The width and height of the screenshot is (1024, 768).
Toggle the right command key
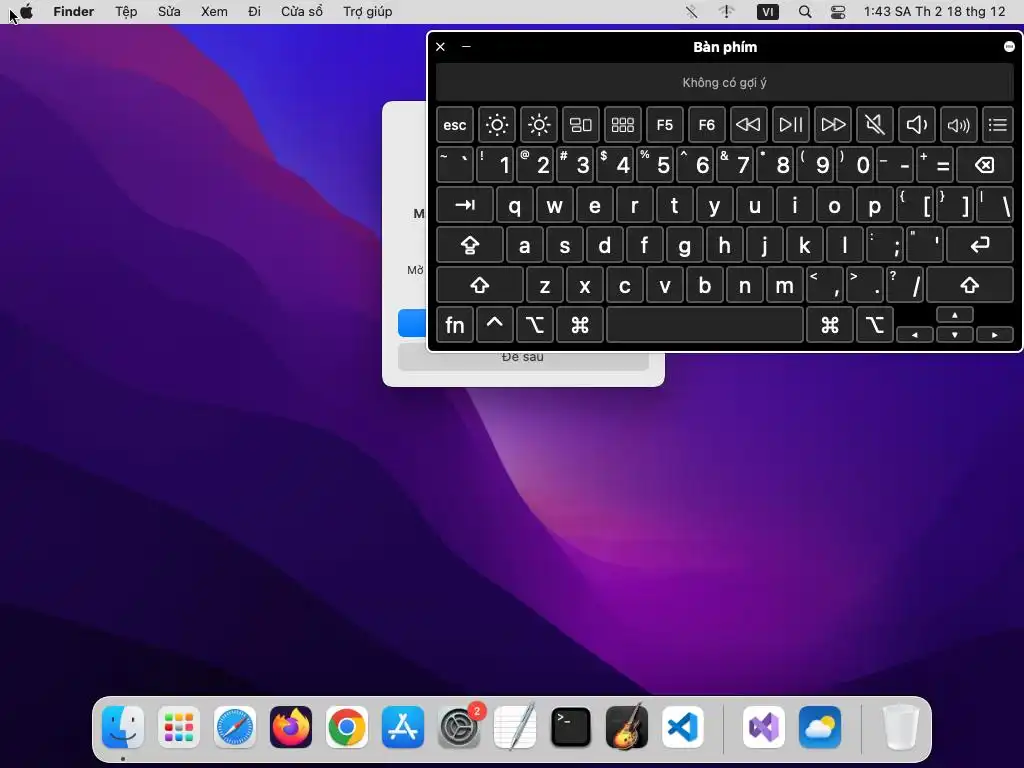[830, 325]
